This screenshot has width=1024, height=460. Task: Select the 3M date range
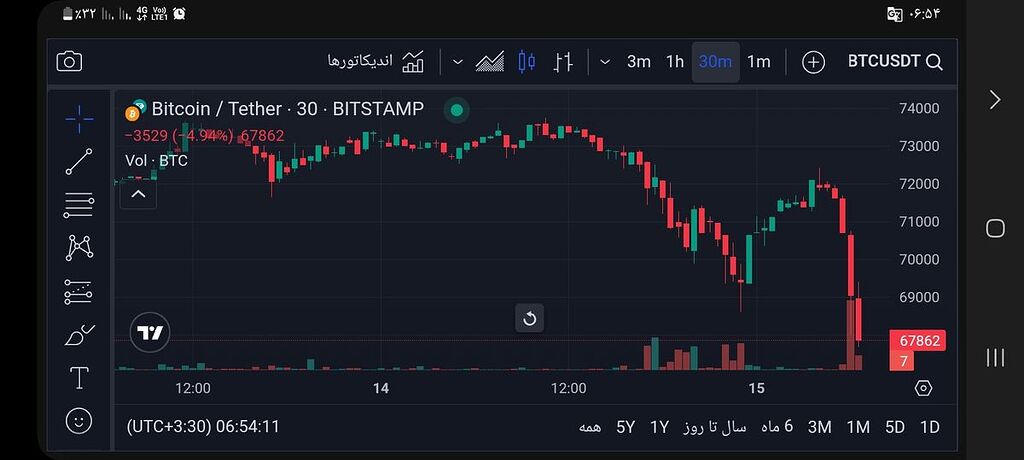pos(819,427)
